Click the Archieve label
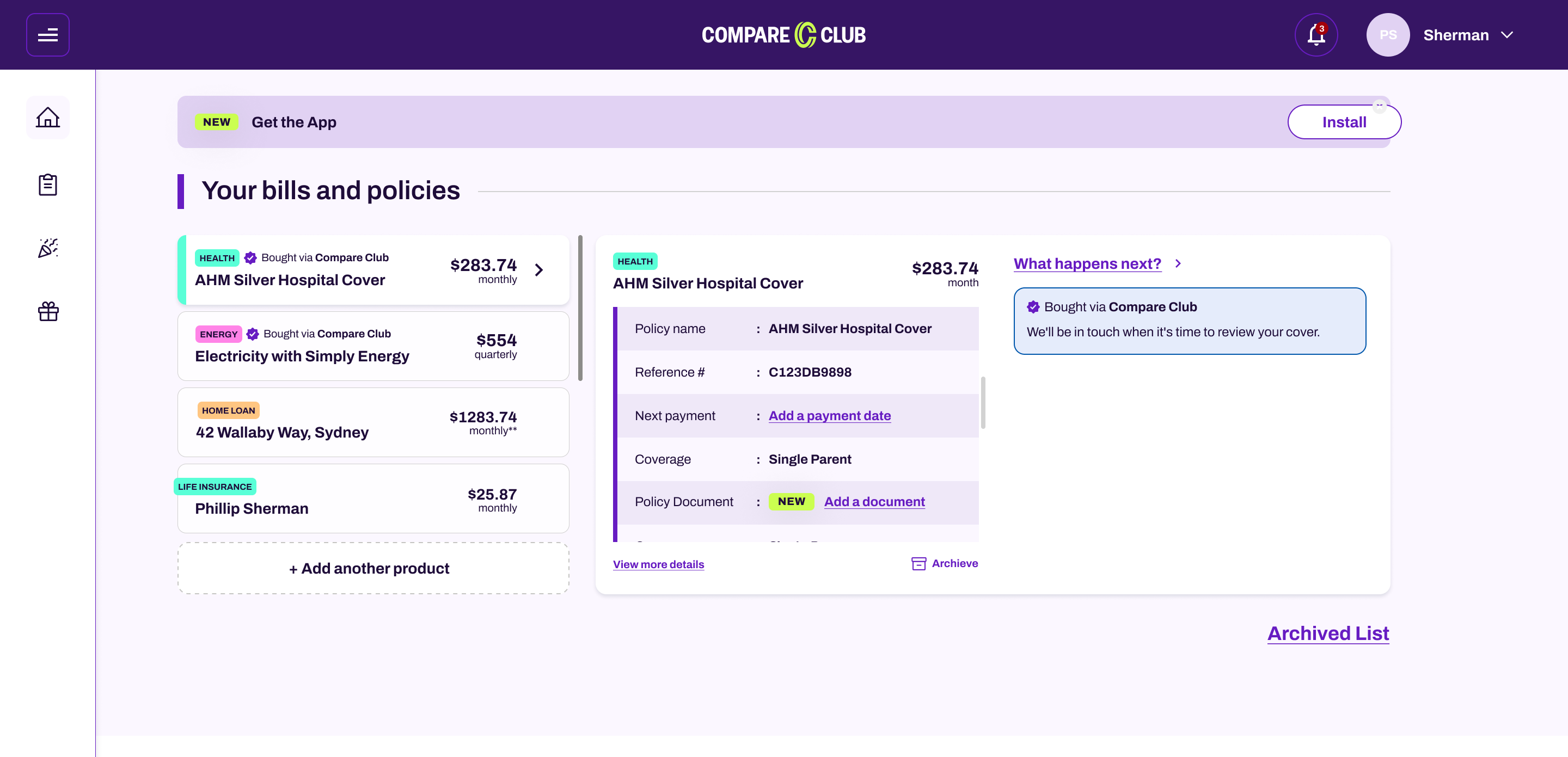Screen dimensions: 1568x757 coord(954,563)
